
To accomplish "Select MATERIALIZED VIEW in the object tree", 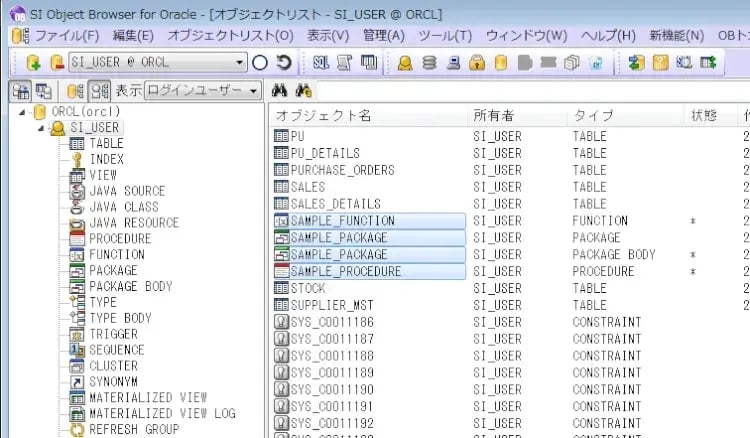I will 148,397.
